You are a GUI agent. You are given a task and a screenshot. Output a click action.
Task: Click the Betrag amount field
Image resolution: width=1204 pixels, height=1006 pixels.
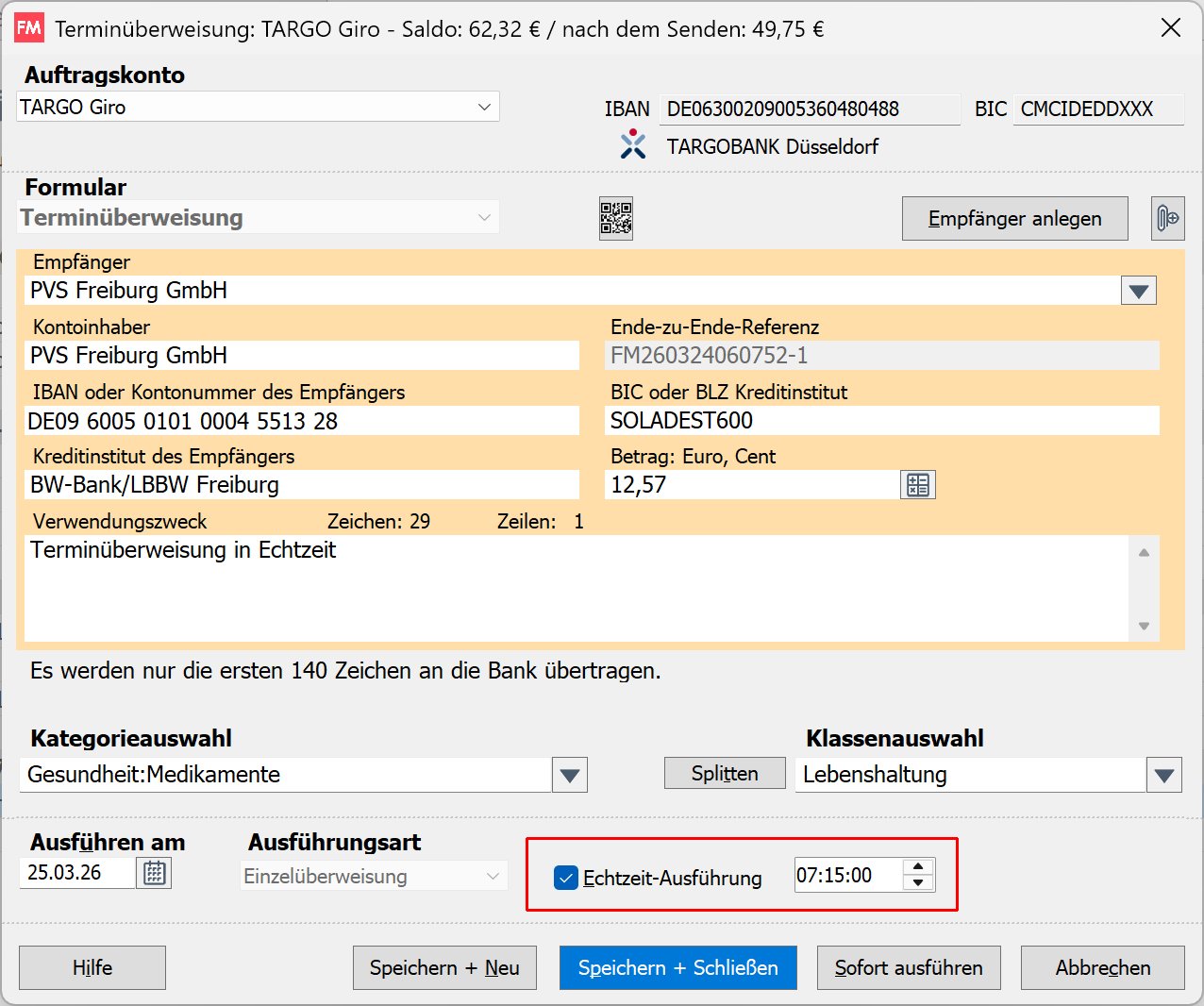(x=752, y=485)
